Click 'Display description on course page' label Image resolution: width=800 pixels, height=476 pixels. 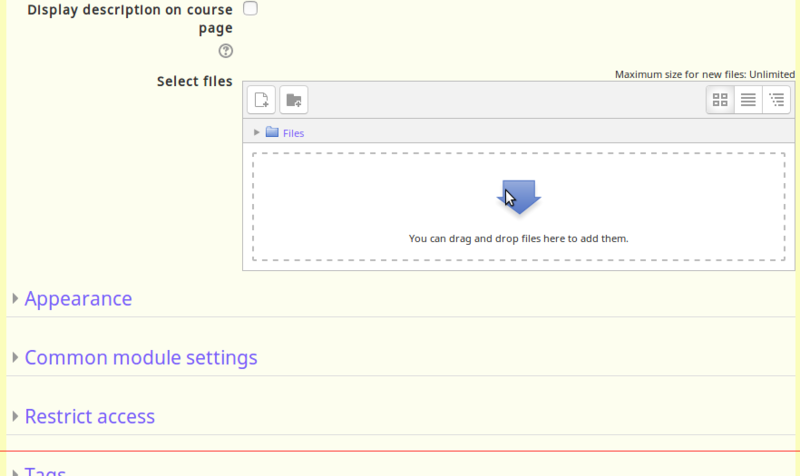pyautogui.click(x=130, y=18)
